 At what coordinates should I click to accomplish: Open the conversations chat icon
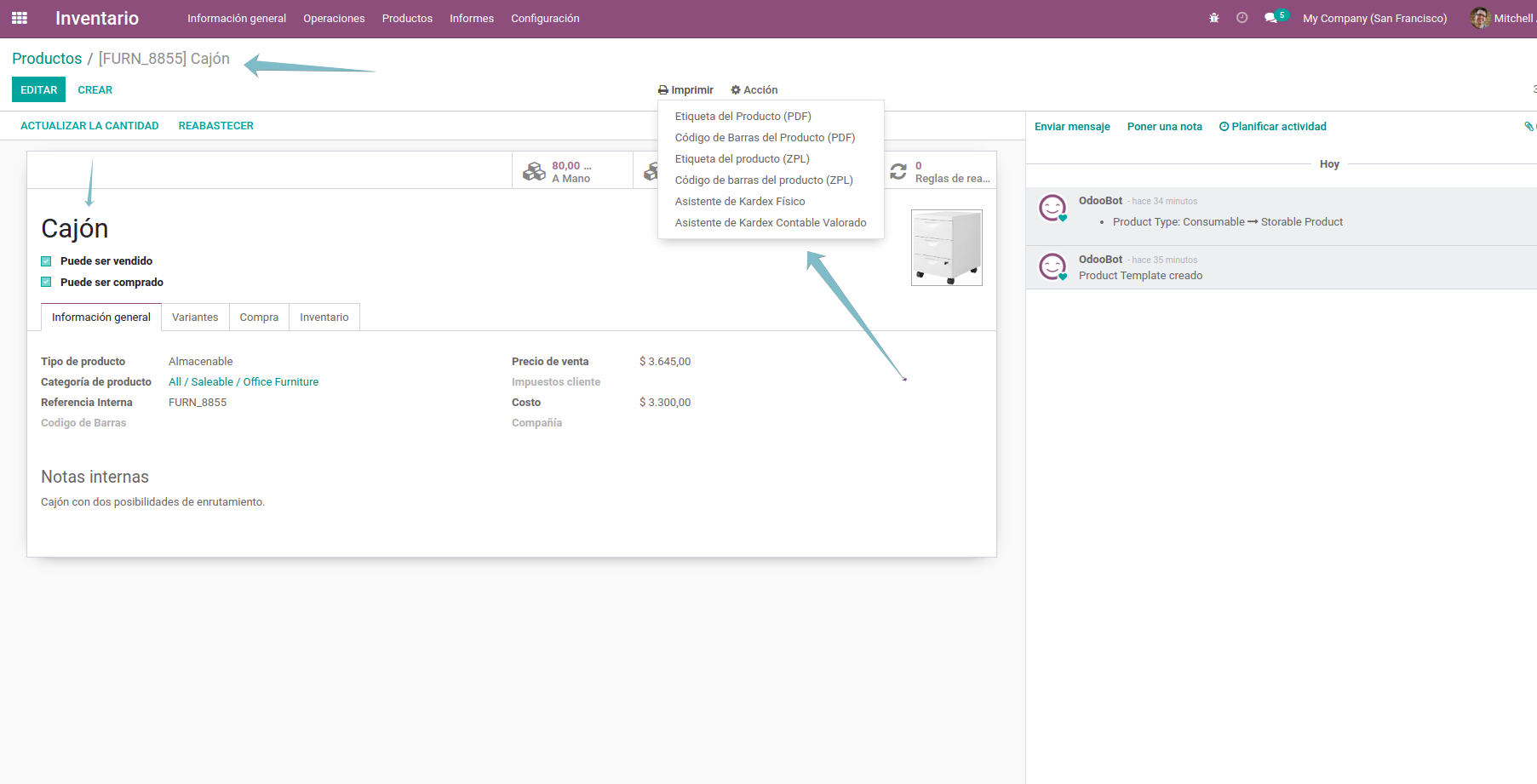(x=1270, y=18)
